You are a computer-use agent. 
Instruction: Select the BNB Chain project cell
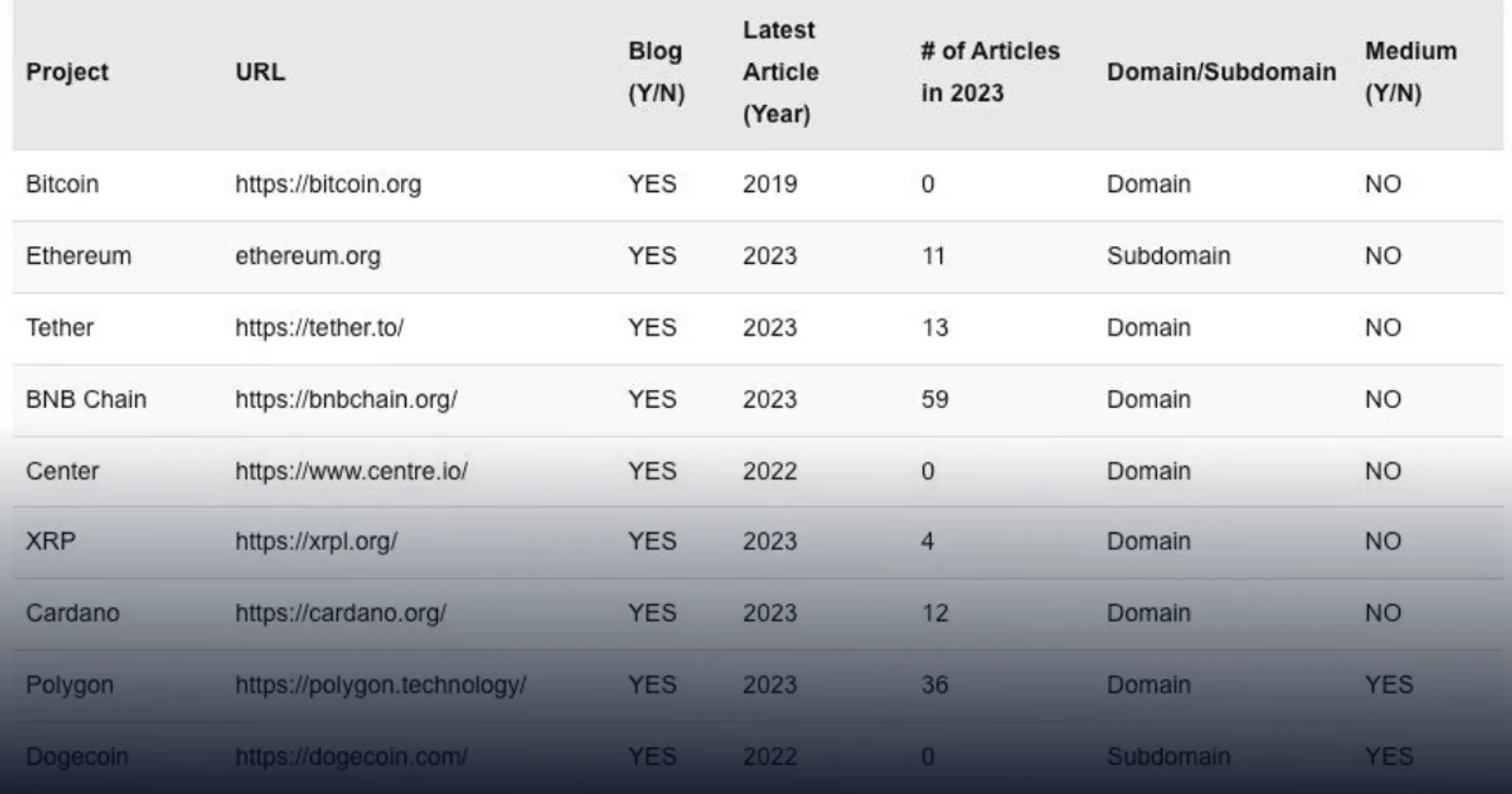point(85,399)
